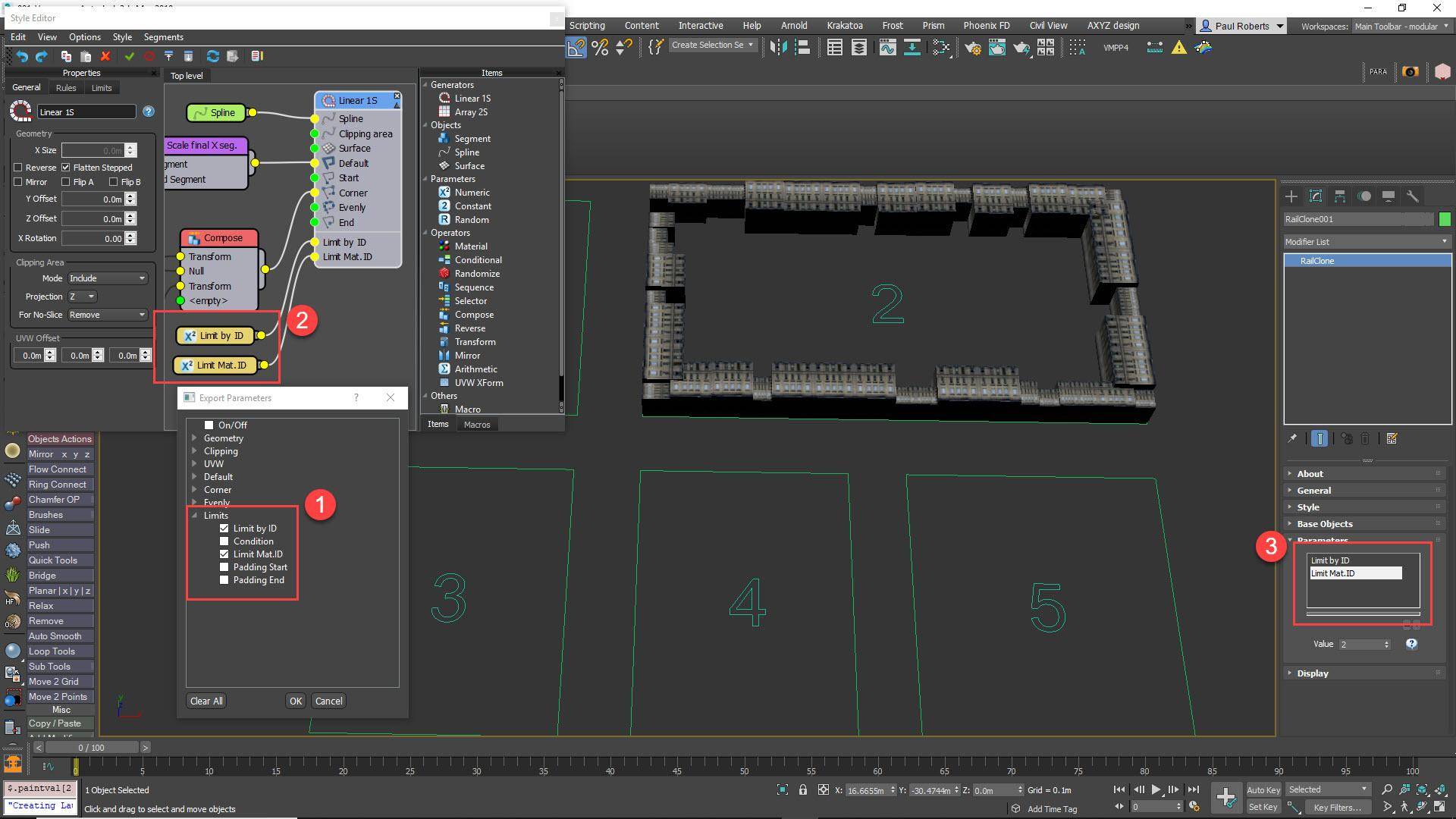
Task: Open Render Setup via the teapot-gear toolbar icon
Action: pos(973,48)
